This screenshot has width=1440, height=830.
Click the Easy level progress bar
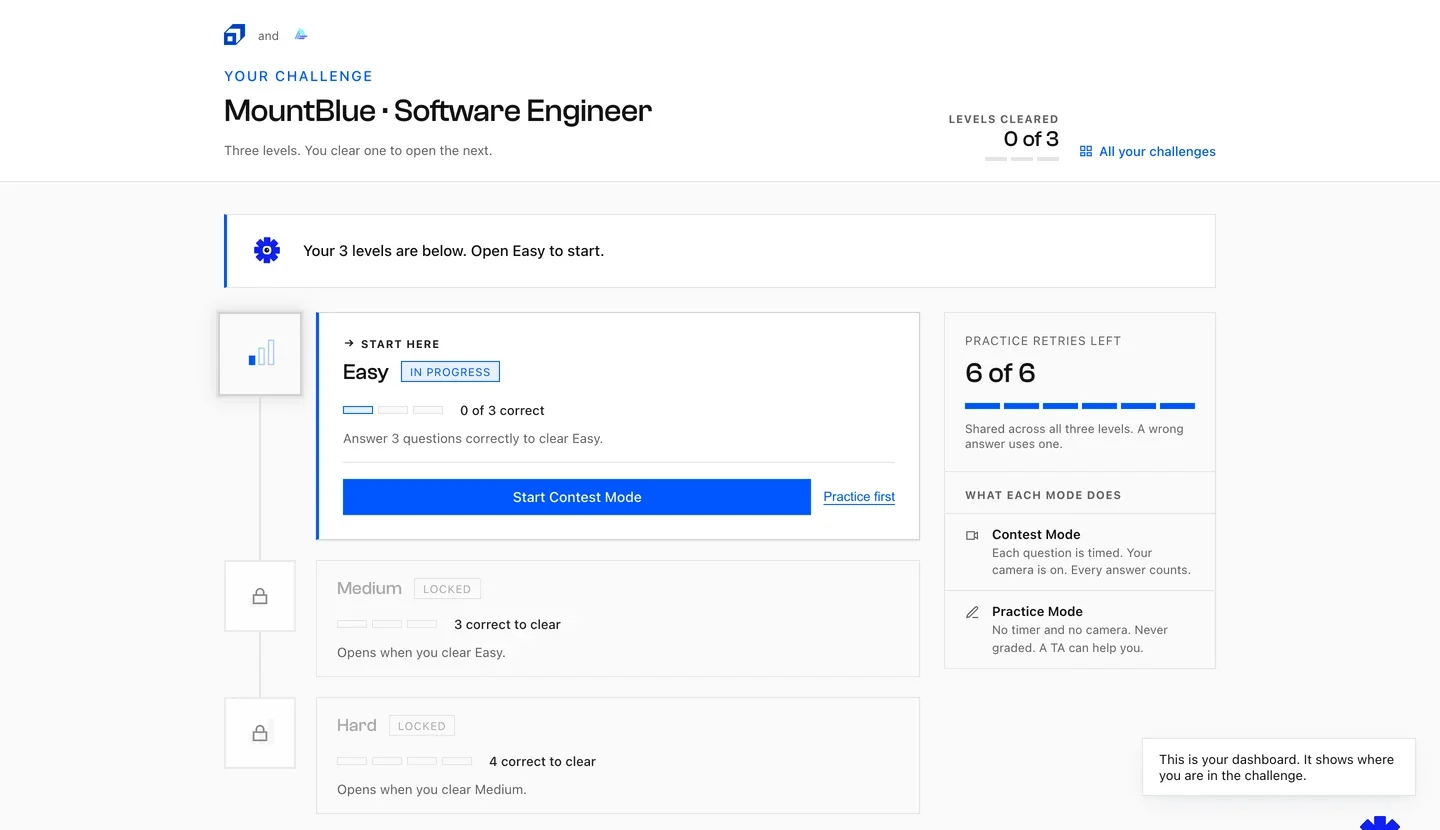click(393, 410)
